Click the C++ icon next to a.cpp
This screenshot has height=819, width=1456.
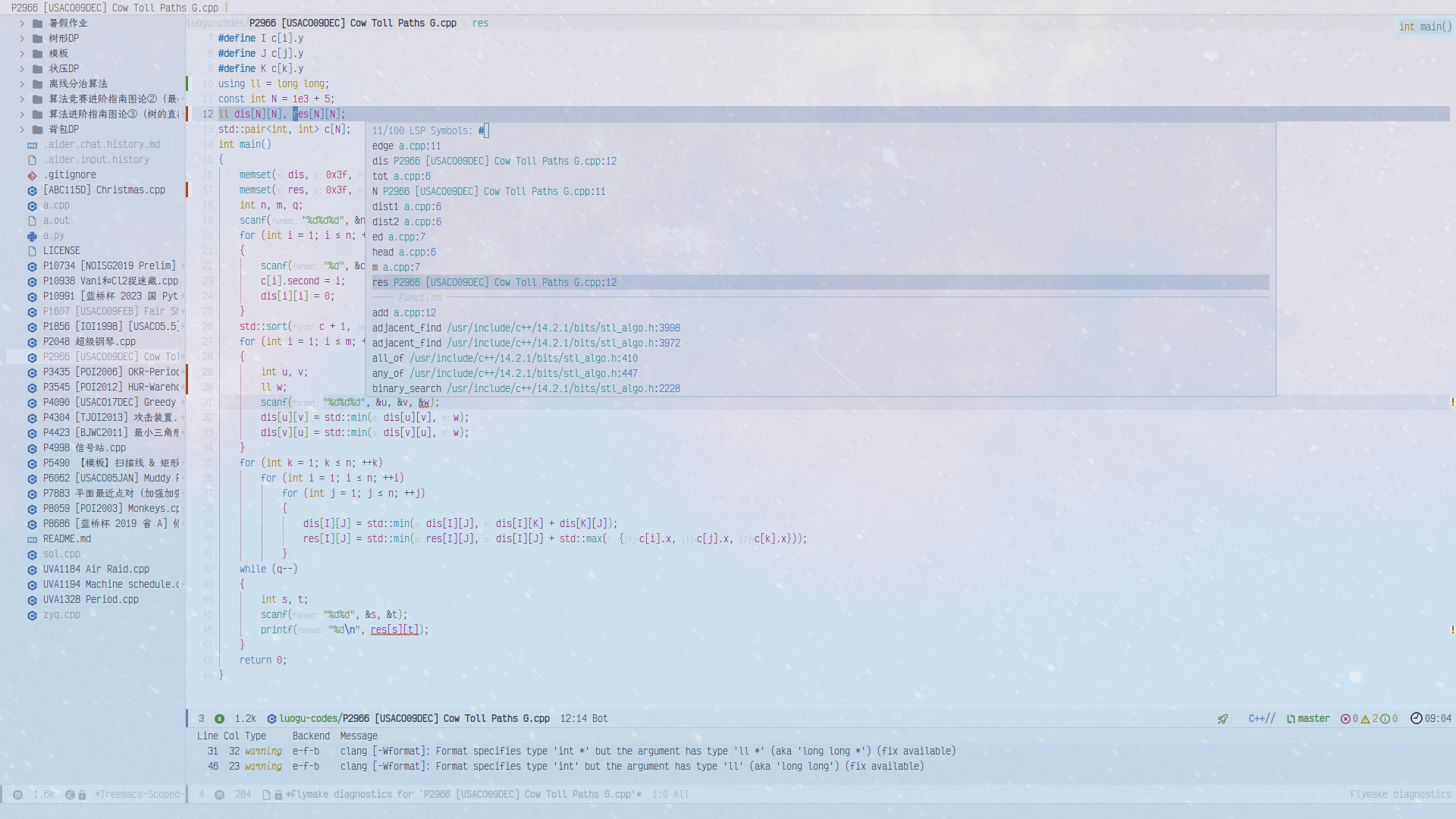pyautogui.click(x=32, y=206)
